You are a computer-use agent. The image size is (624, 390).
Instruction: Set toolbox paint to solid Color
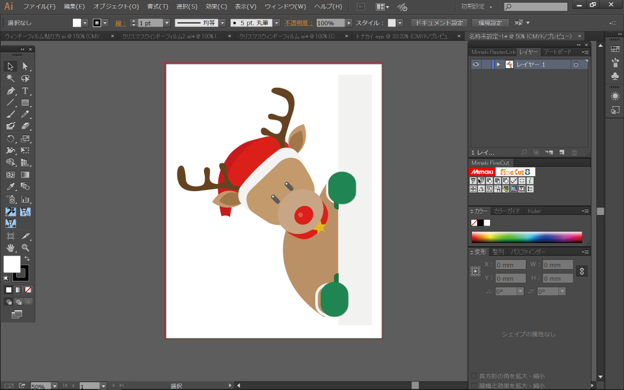coord(8,290)
